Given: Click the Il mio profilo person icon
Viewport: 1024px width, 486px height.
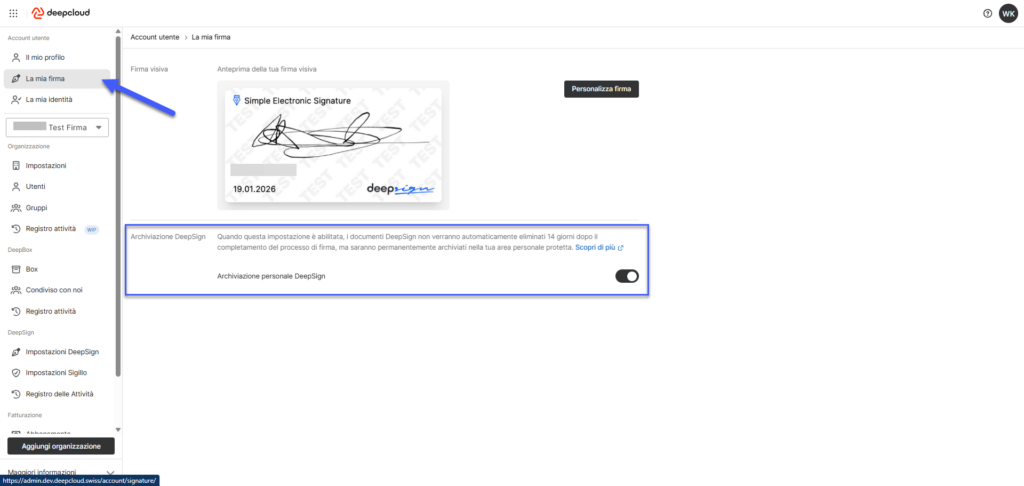Looking at the screenshot, I should click(x=16, y=57).
